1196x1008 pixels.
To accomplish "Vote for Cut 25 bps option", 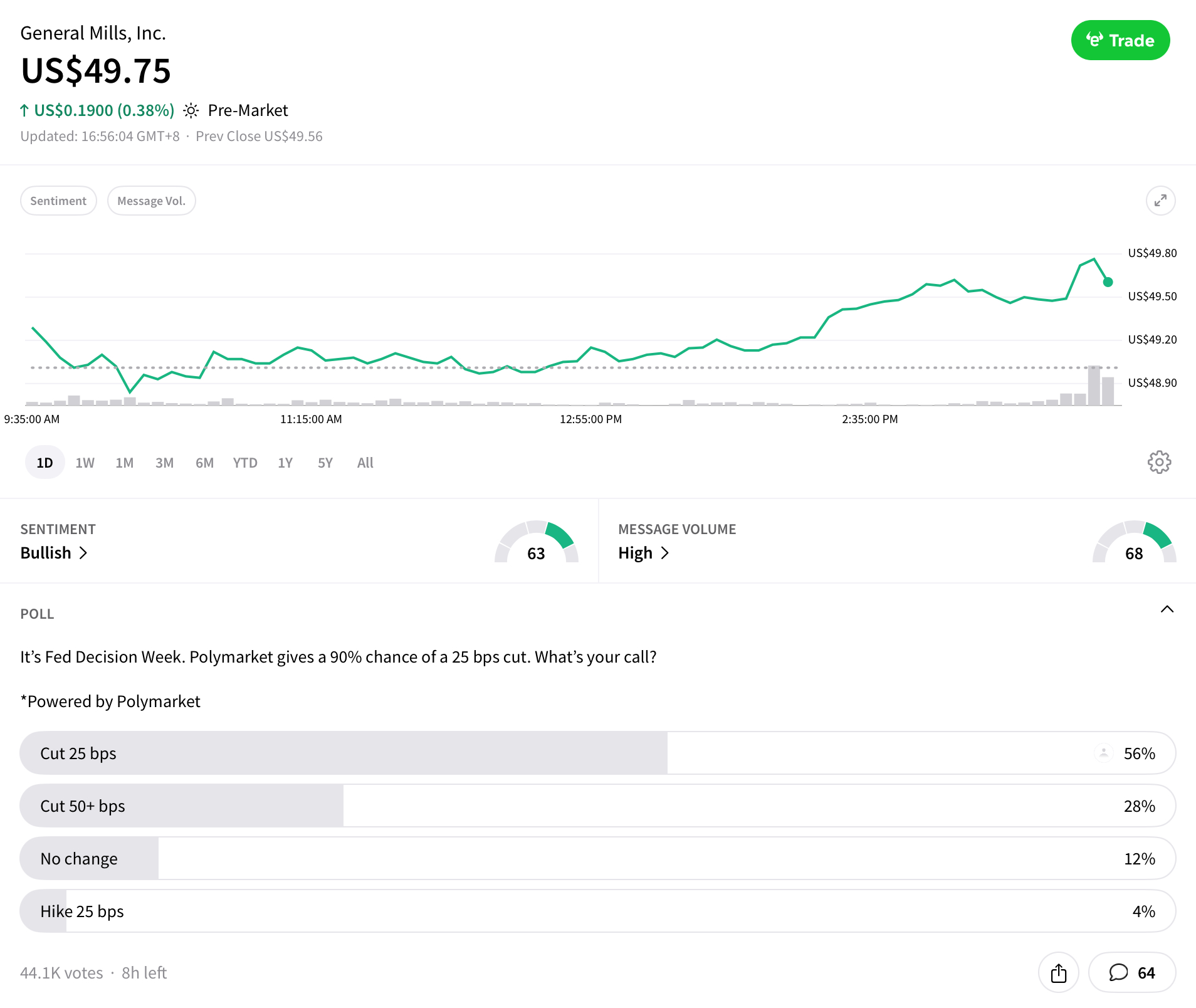I will [x=597, y=753].
